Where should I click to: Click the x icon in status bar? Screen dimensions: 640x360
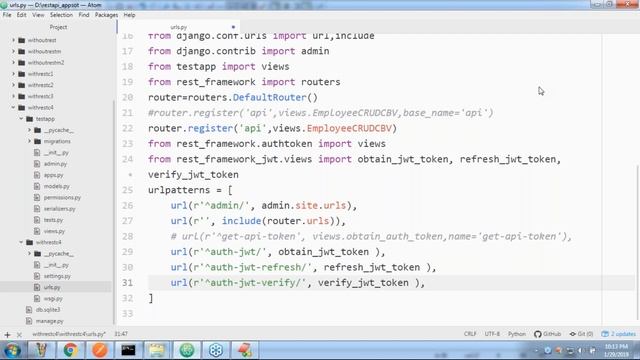19,334
